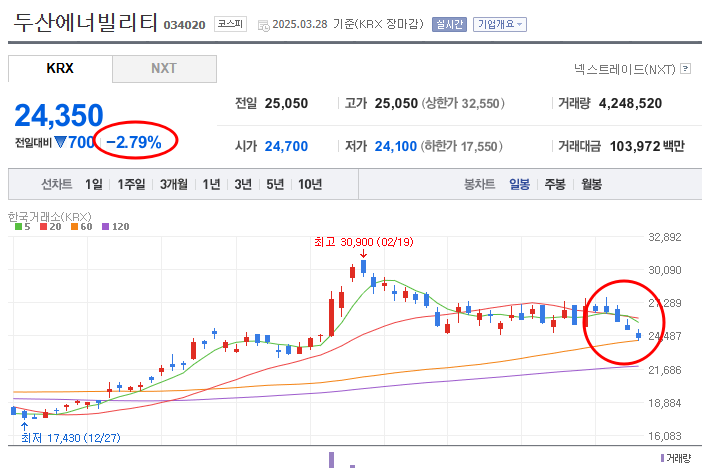This screenshot has height=468, width=702.
Task: Click the stock code 034020
Action: coord(184,25)
